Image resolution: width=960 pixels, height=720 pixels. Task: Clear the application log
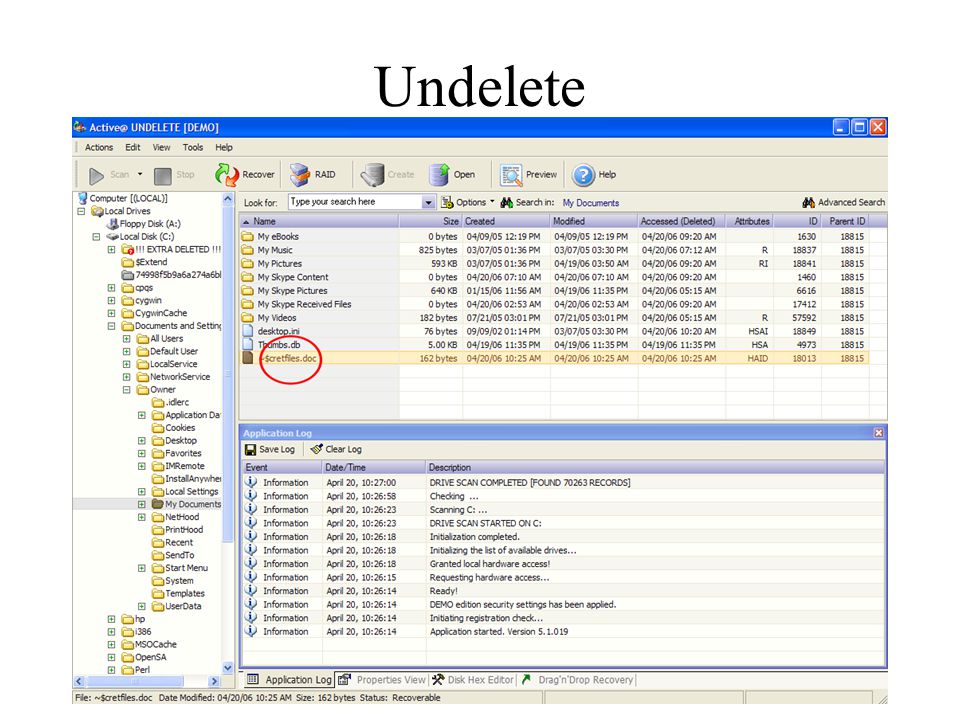tap(336, 449)
